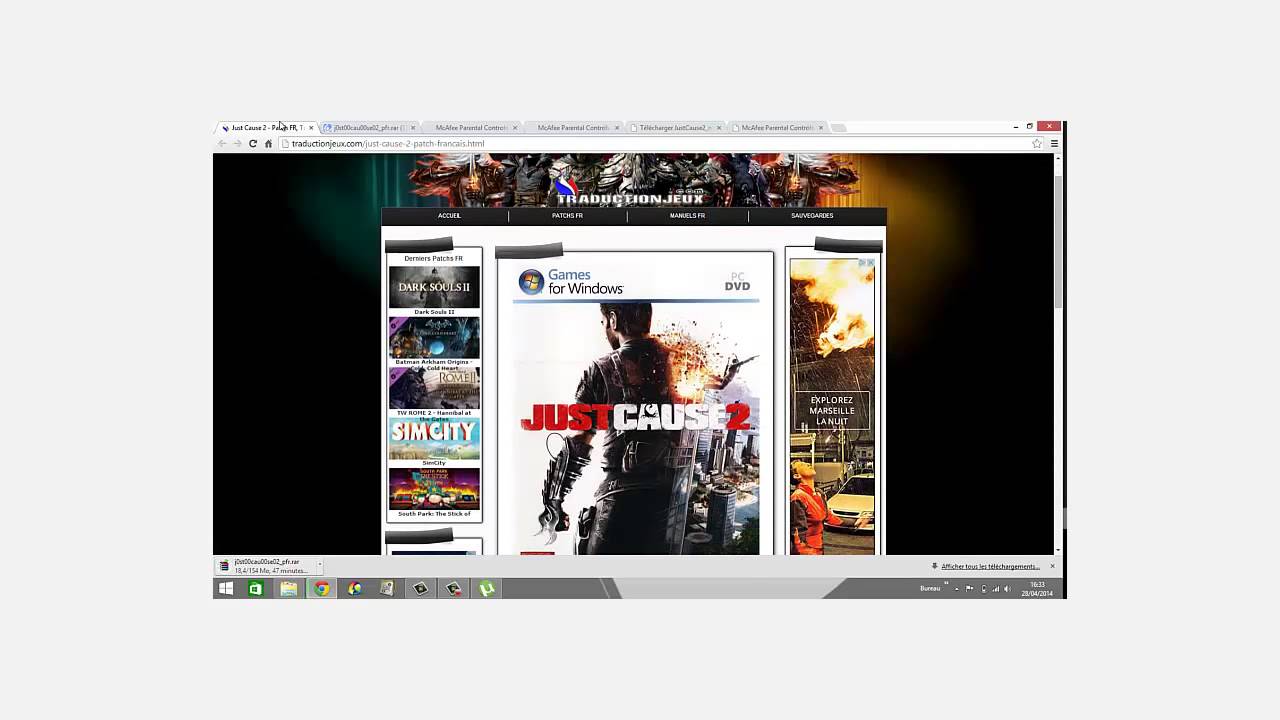Close the Télécharger JustCause2 tab
1280x720 pixels.
click(719, 128)
